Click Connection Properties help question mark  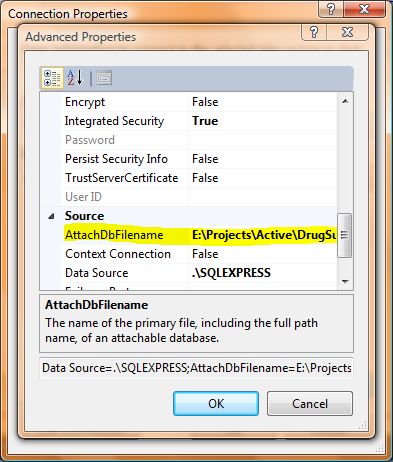click(331, 9)
